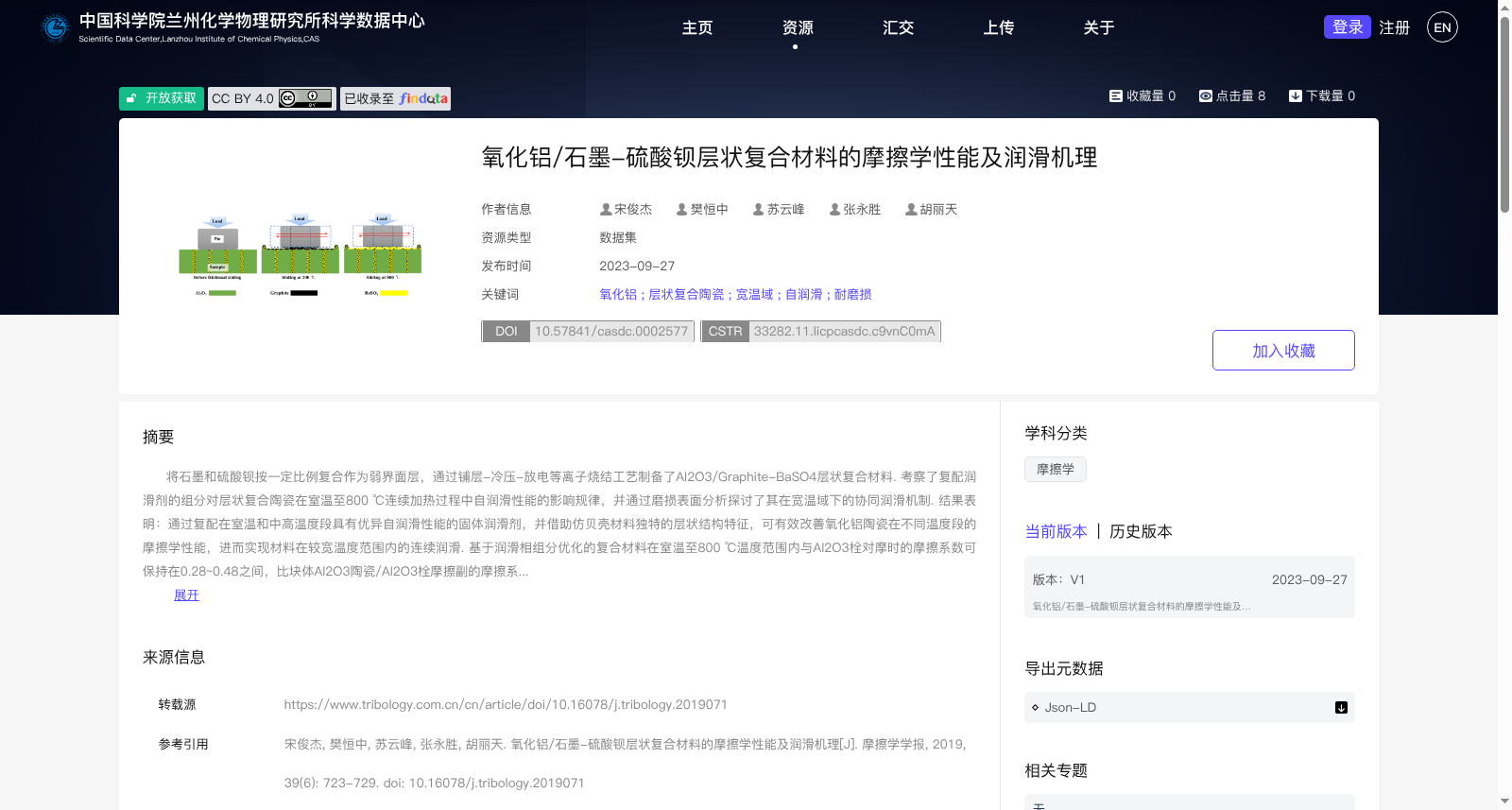
Task: Click the CC BY 4.0 license badge
Action: click(x=272, y=98)
